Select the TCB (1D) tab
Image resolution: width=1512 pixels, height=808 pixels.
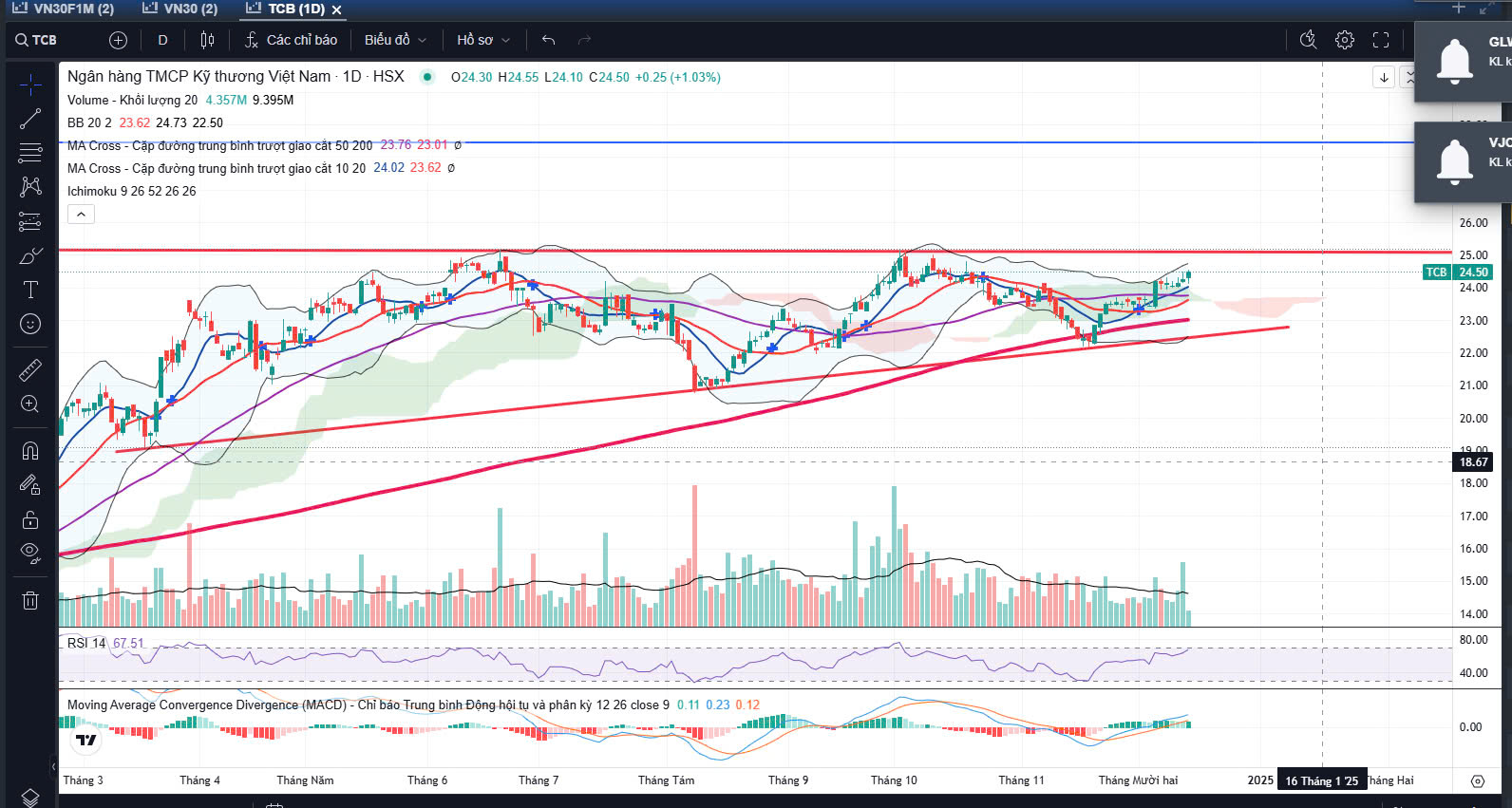coord(285,9)
